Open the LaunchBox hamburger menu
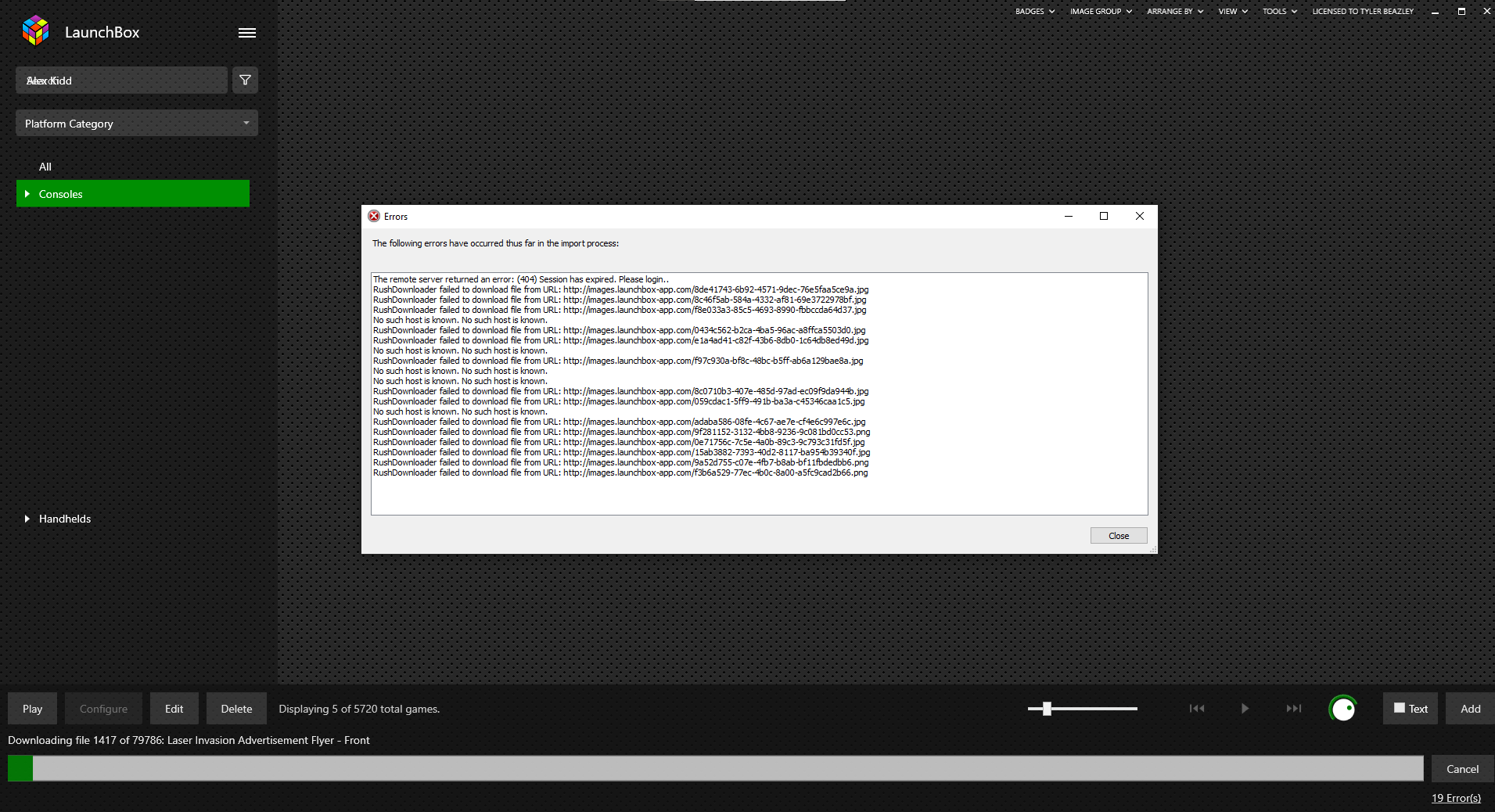Viewport: 1495px width, 812px height. click(246, 33)
